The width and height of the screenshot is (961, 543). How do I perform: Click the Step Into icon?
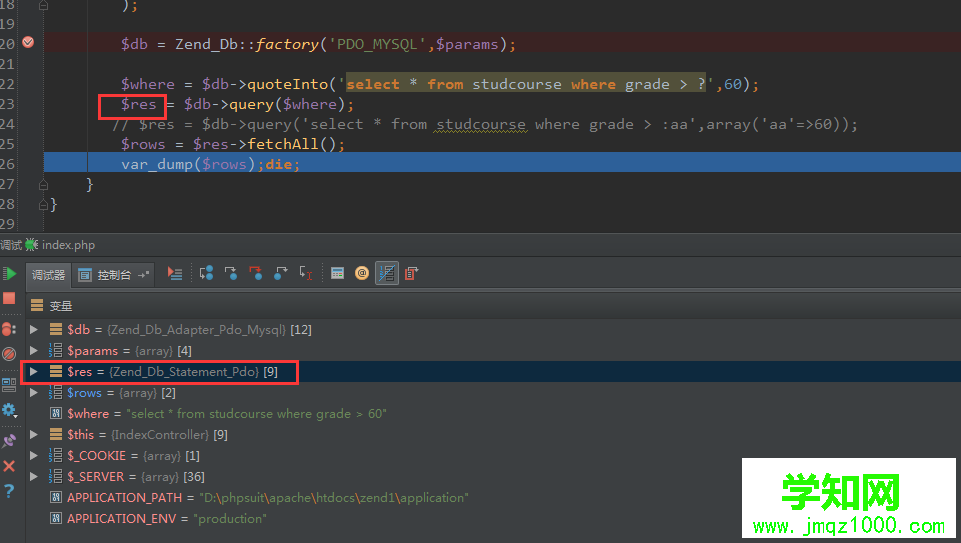pos(231,273)
